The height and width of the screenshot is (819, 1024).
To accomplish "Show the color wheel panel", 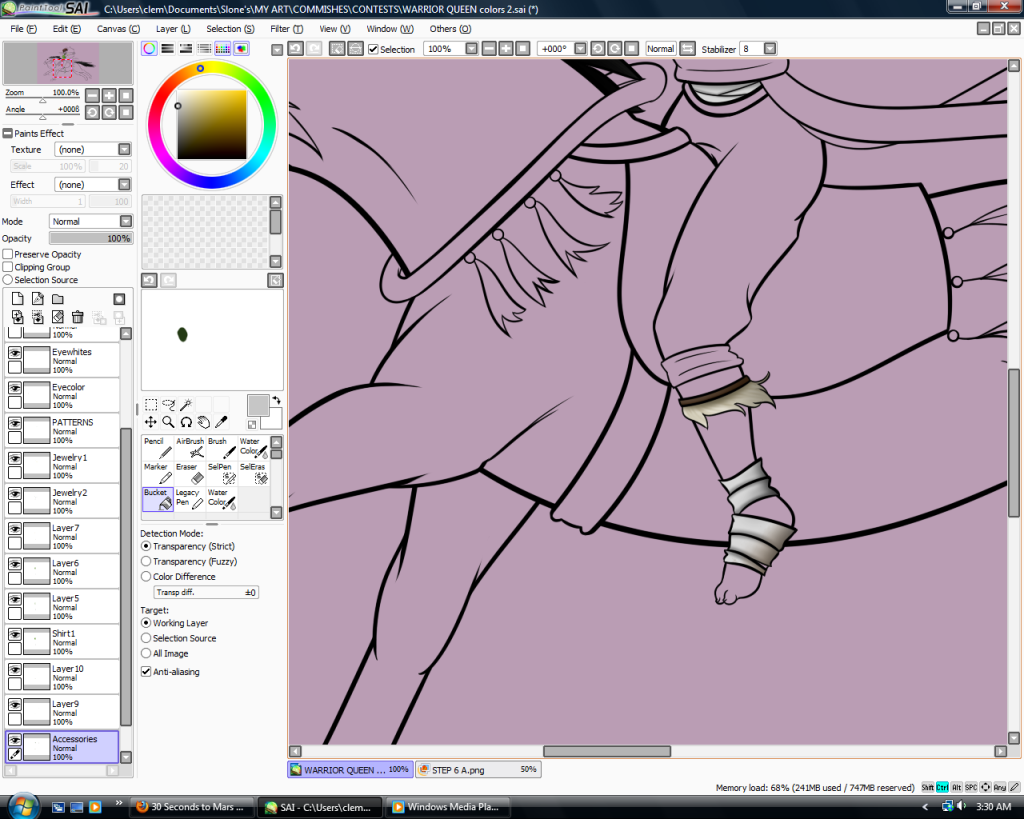I will (x=149, y=48).
